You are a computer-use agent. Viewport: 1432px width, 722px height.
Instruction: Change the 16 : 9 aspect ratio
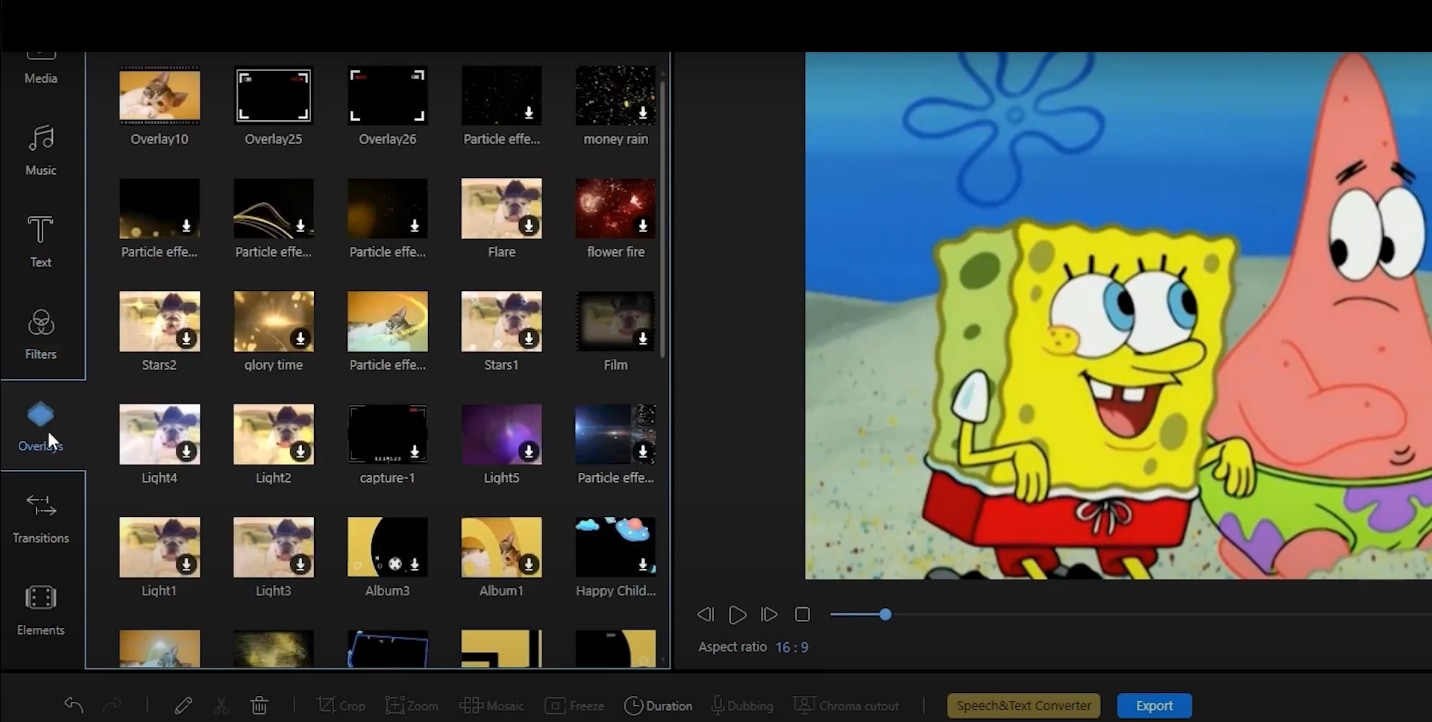tap(792, 647)
